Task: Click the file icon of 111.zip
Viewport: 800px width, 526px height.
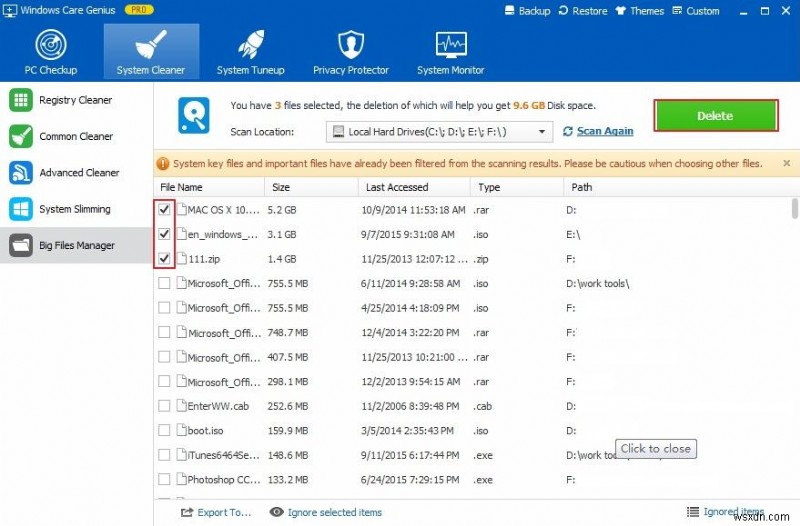Action: click(182, 259)
